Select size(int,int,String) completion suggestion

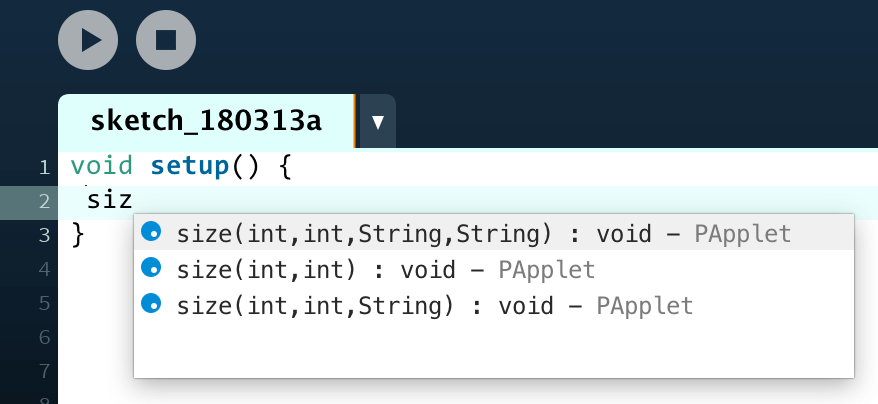point(494,305)
